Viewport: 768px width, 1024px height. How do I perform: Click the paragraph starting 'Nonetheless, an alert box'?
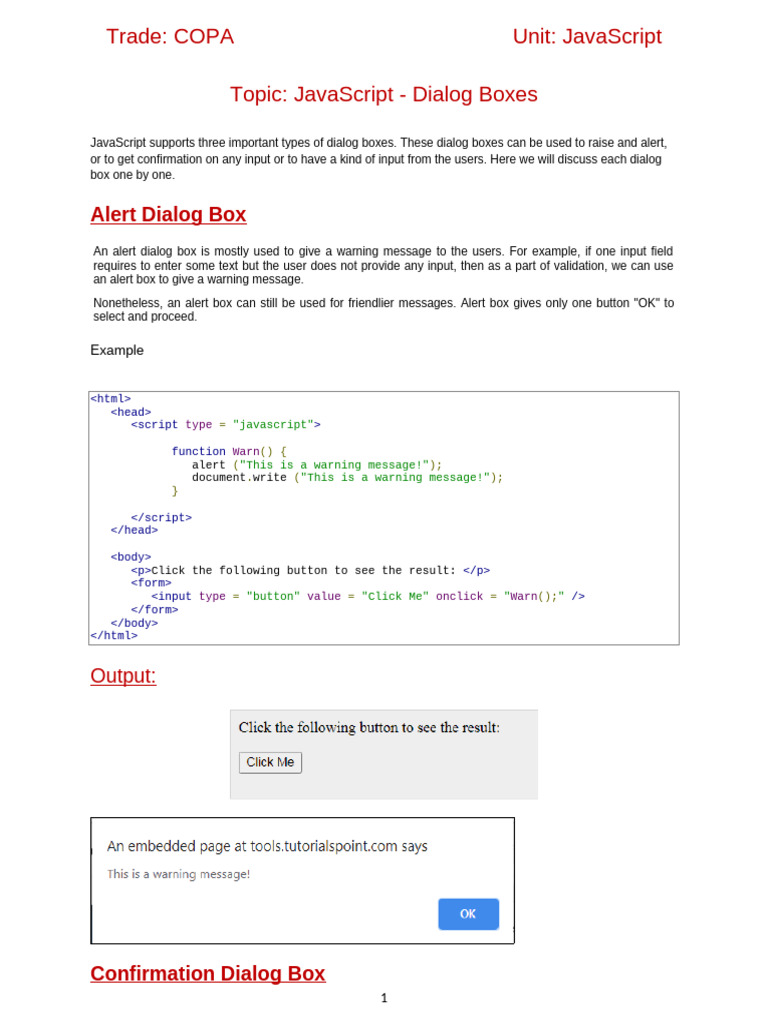point(383,310)
